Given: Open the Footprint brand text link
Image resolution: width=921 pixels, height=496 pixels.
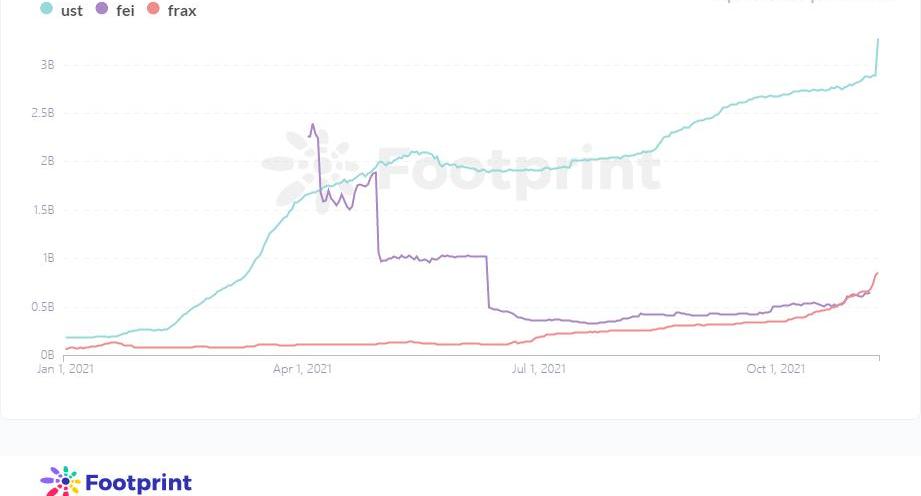Looking at the screenshot, I should click(x=138, y=482).
